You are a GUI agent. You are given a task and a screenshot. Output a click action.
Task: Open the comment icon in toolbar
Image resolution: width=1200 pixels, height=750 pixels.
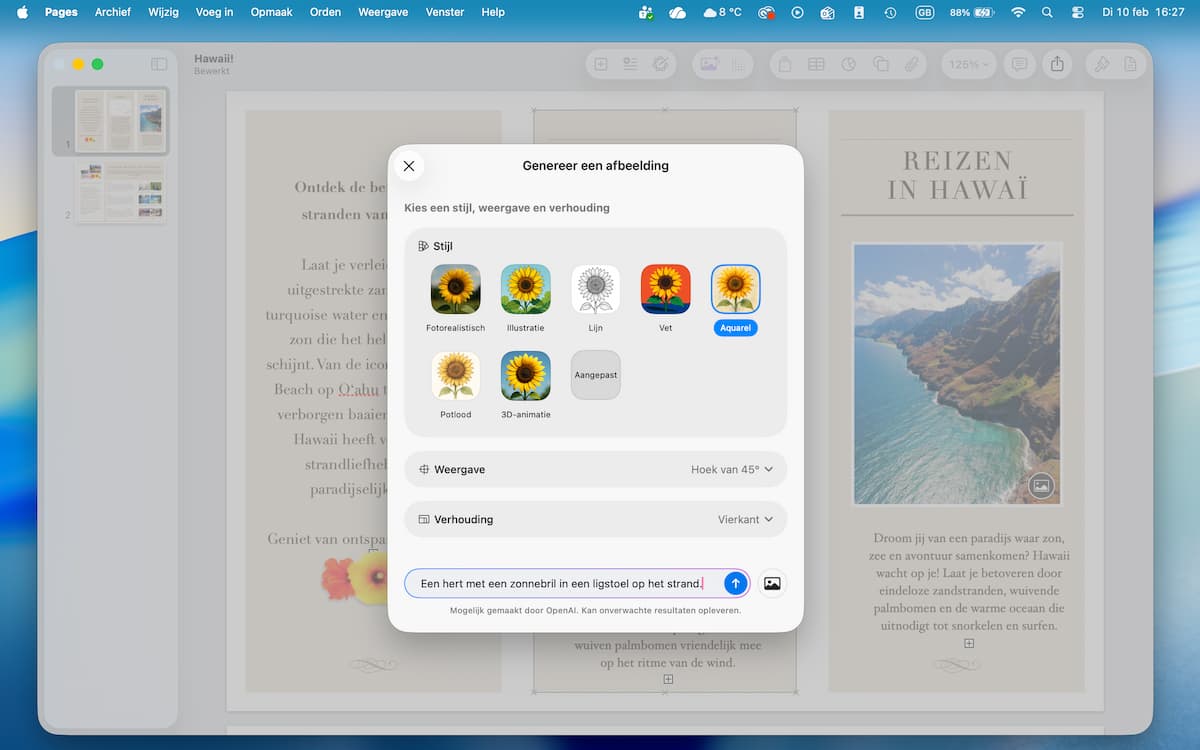click(x=1019, y=64)
